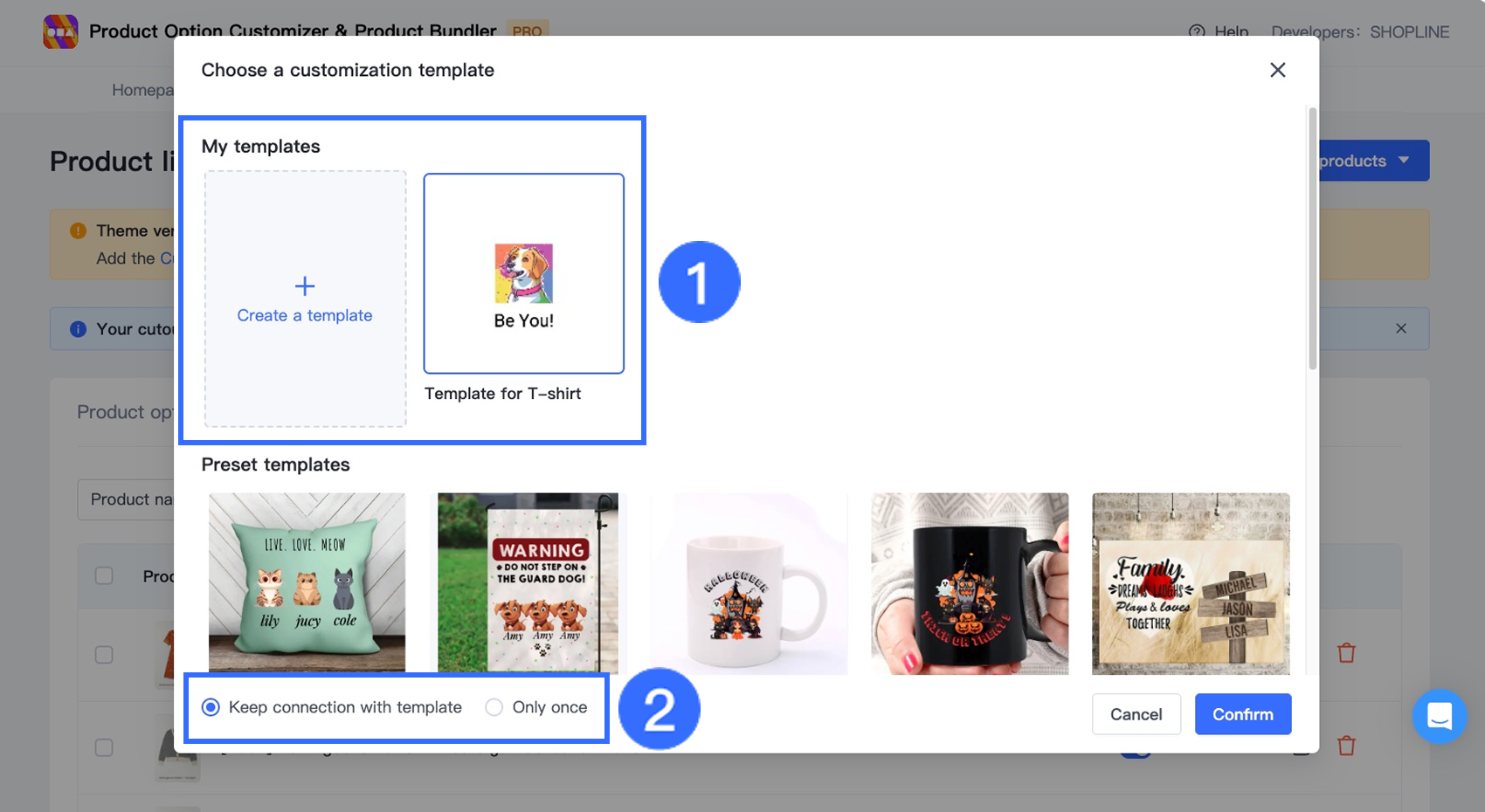Click the orange theme version warning icon

click(x=78, y=231)
